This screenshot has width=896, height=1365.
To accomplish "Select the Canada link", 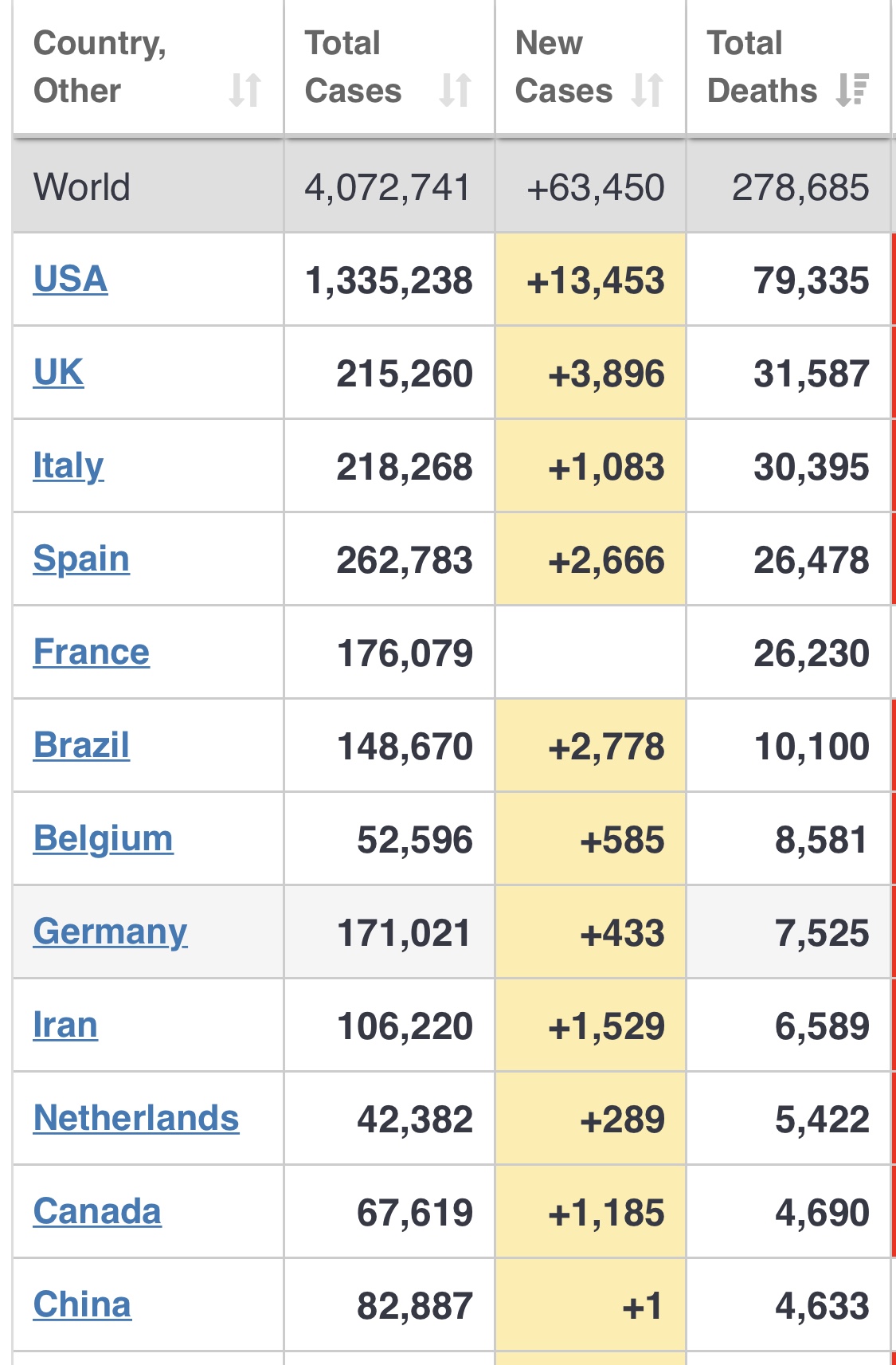I will 97,1211.
